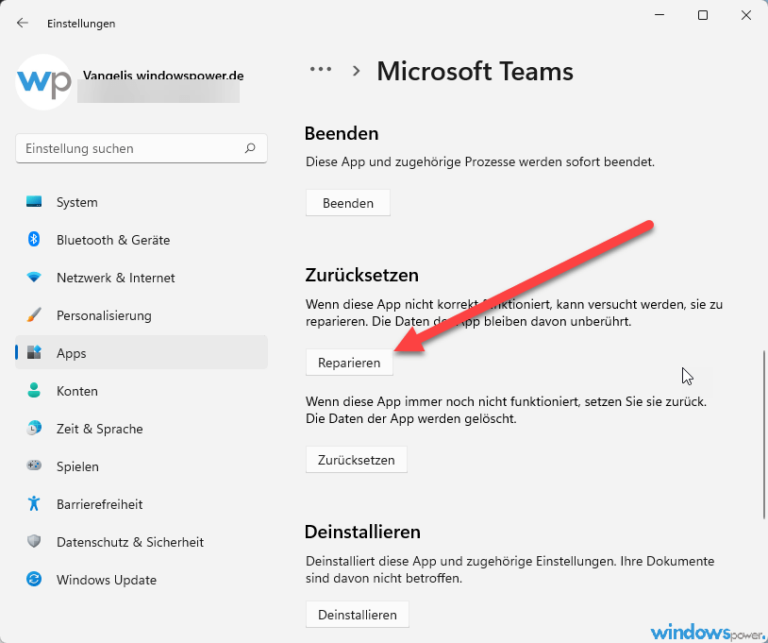Click the Bluetooth icon in the sidebar
This screenshot has height=643, width=768.
coord(34,239)
